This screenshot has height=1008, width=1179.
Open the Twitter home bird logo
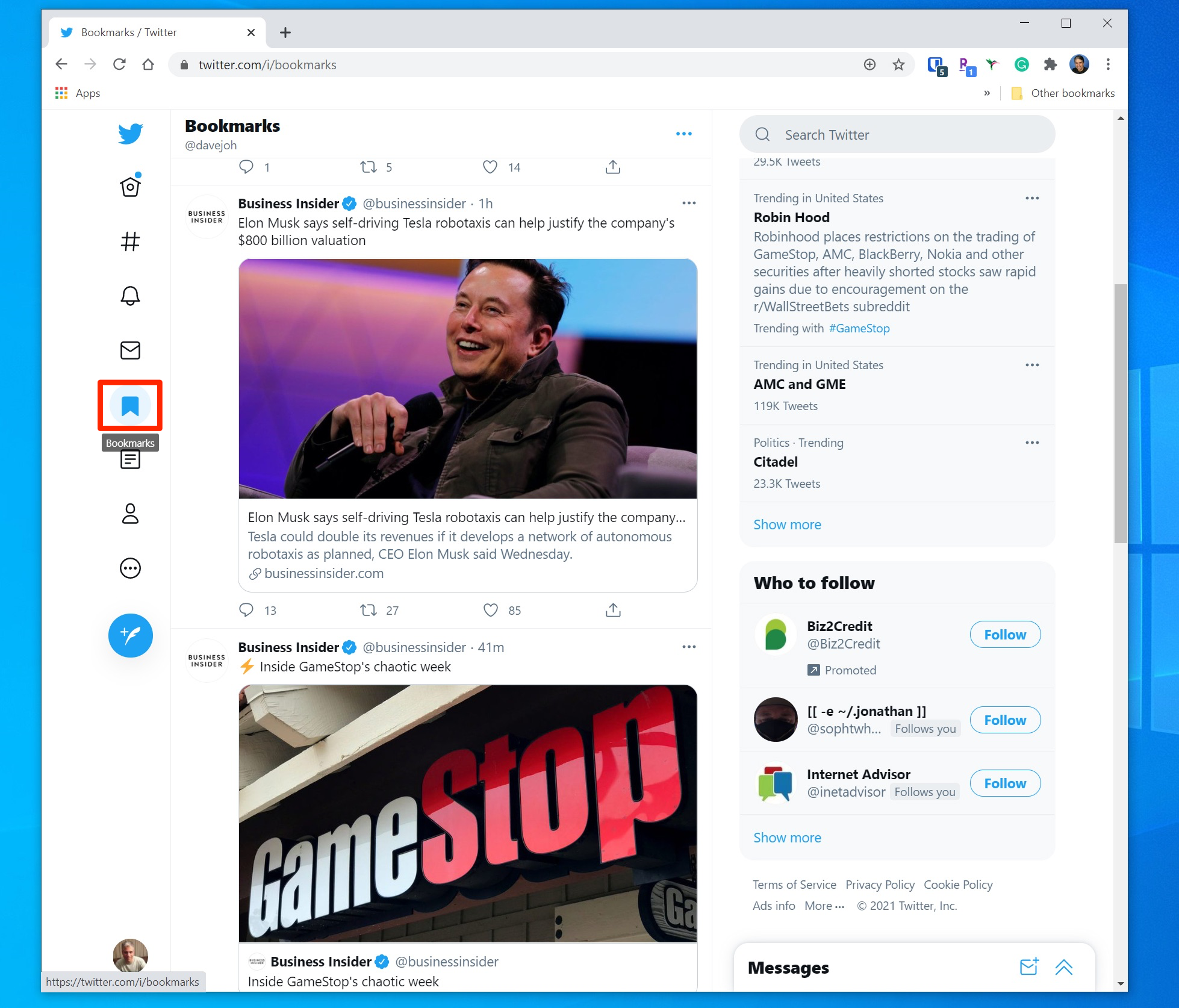coord(130,133)
